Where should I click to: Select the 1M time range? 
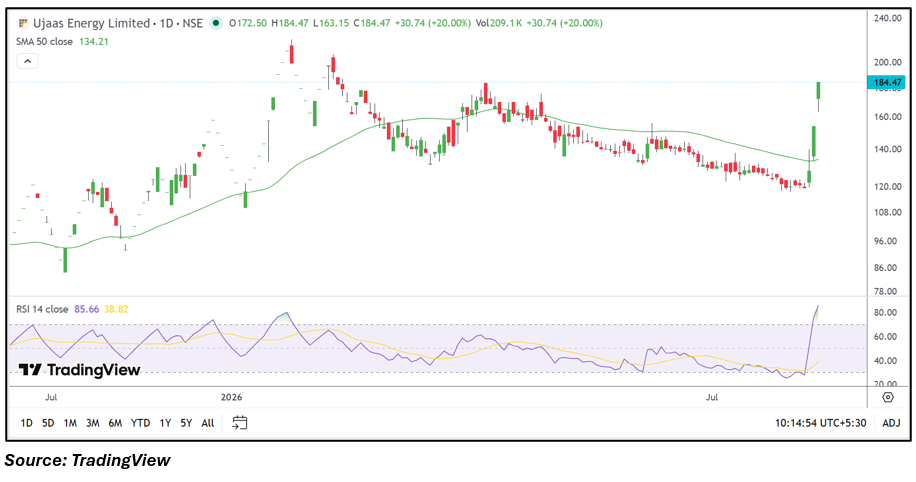click(70, 423)
